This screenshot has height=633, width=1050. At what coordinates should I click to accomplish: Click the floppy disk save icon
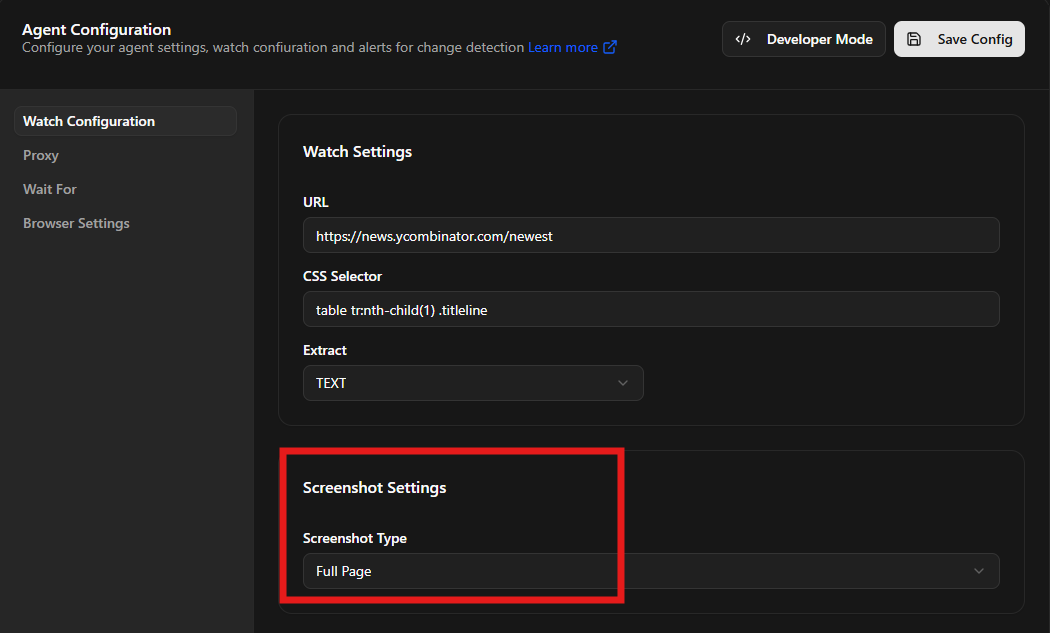(914, 39)
